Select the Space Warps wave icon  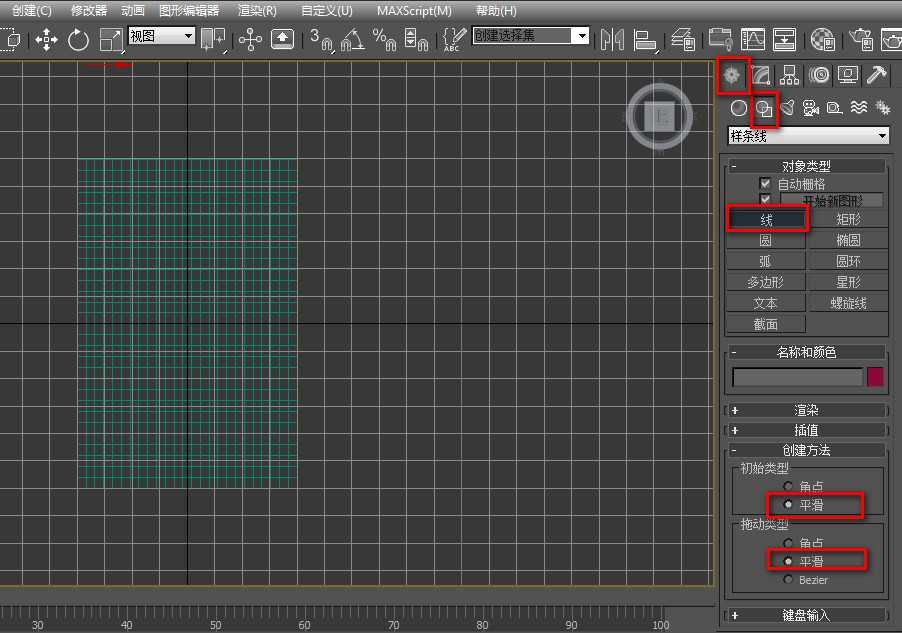click(x=859, y=108)
